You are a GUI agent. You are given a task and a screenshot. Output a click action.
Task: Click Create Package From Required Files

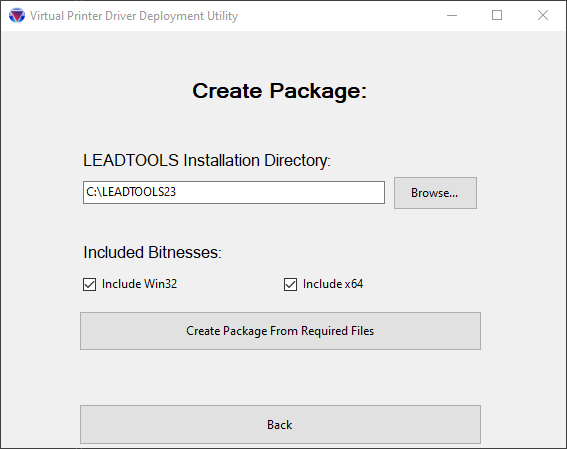tap(280, 331)
